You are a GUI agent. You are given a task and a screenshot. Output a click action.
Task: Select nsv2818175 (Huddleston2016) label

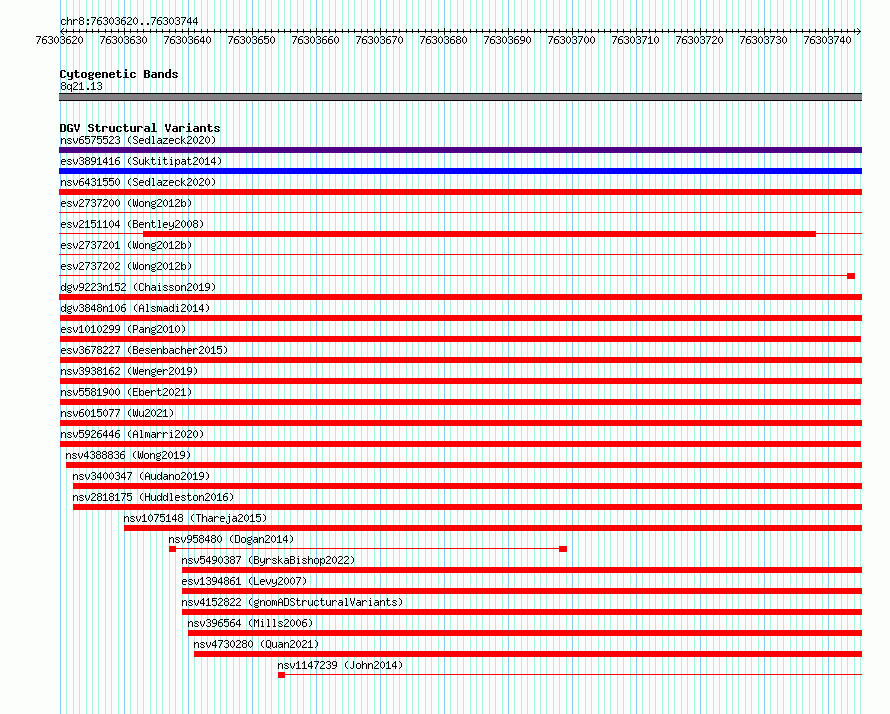(x=153, y=497)
